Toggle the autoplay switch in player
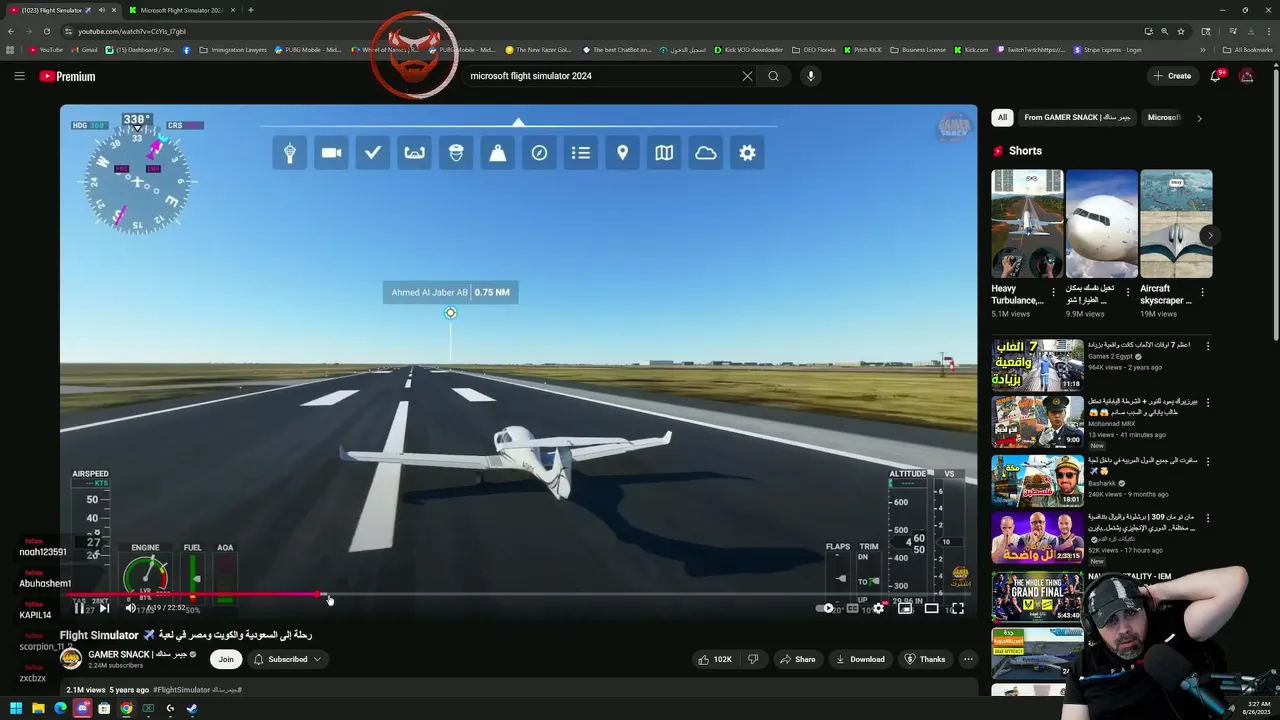The height and width of the screenshot is (720, 1280). [x=825, y=608]
